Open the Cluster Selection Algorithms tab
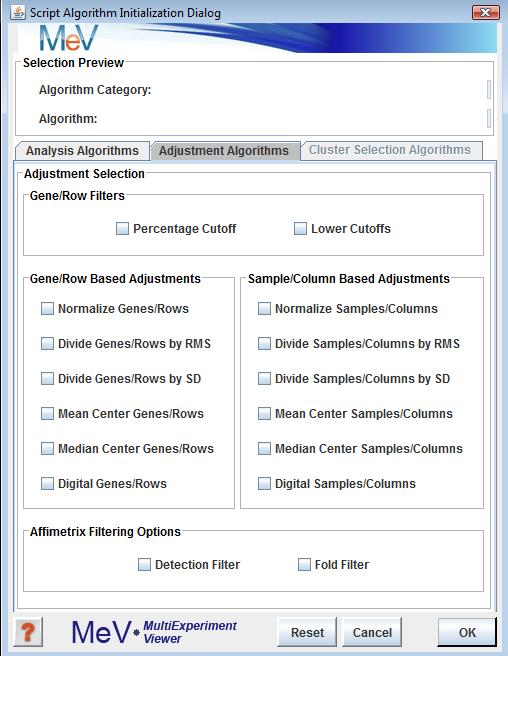This screenshot has width=508, height=704. (x=390, y=150)
